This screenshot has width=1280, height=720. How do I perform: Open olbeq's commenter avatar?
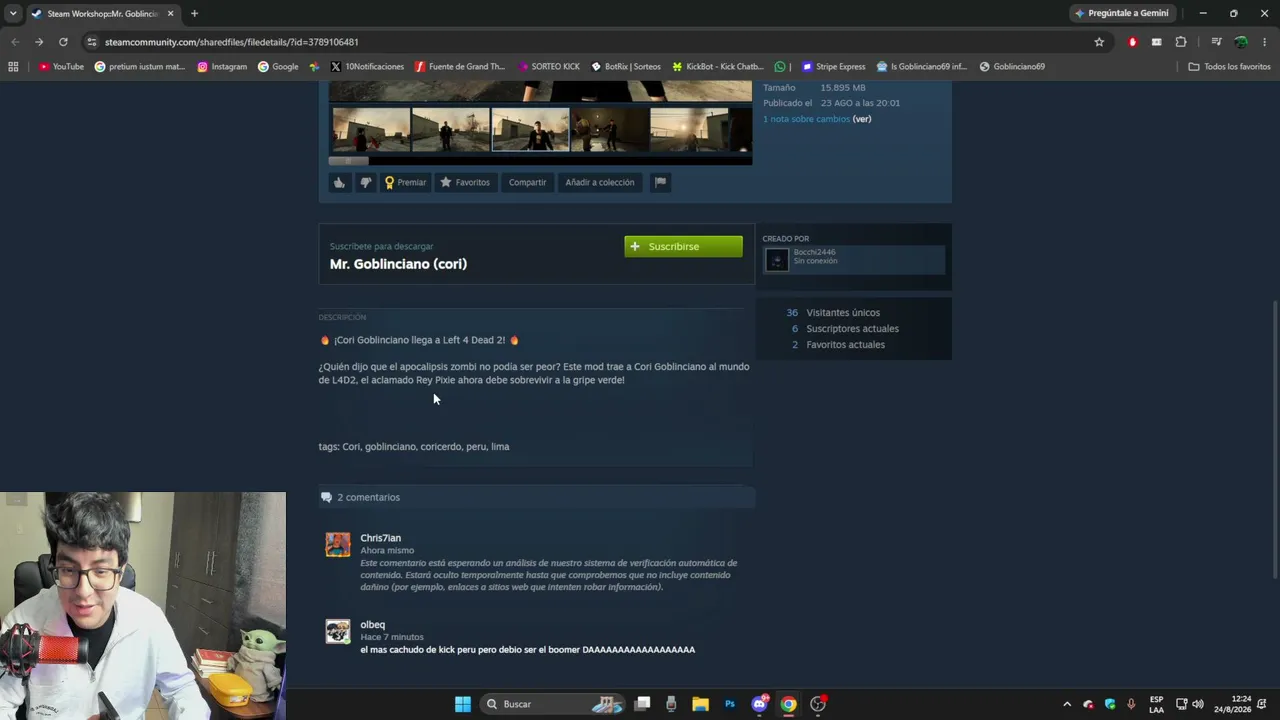coord(338,631)
